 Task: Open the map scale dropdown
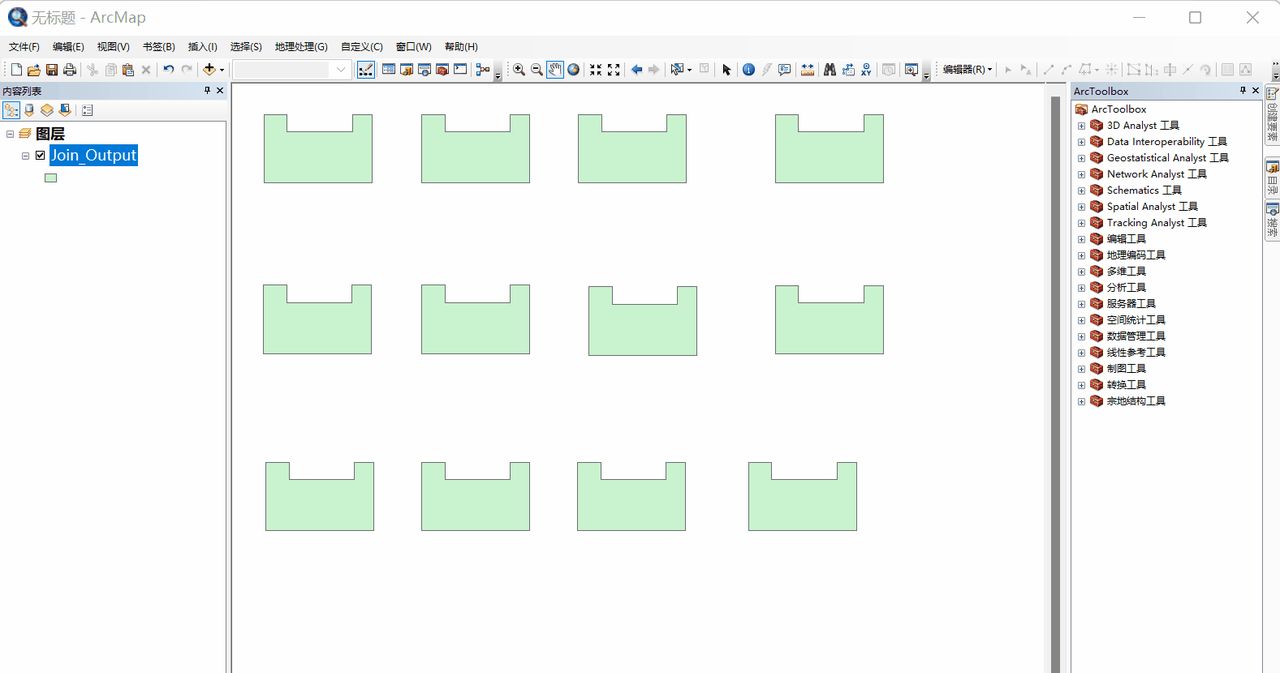341,70
